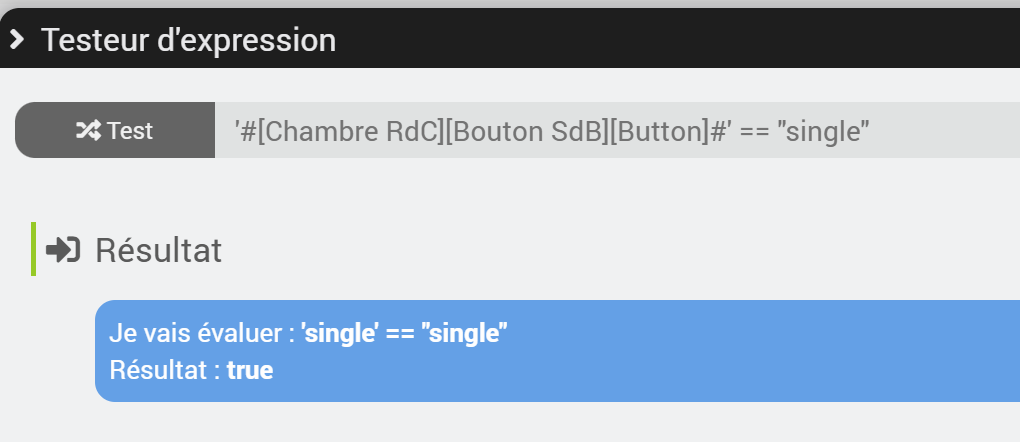Place cursor on "single" in expression field
This screenshot has height=442, width=1020.
pos(827,131)
